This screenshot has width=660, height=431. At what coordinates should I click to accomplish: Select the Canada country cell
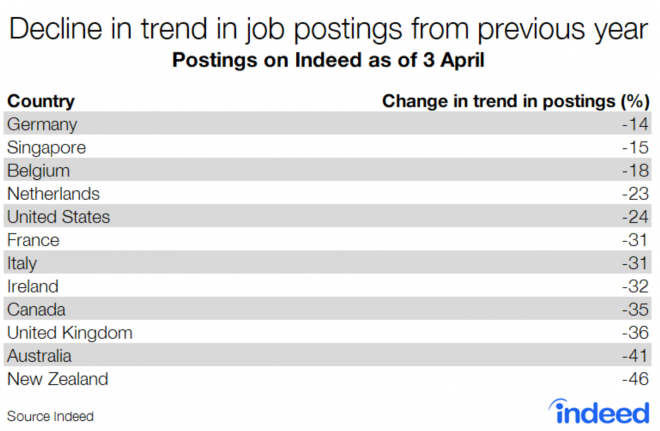36,309
